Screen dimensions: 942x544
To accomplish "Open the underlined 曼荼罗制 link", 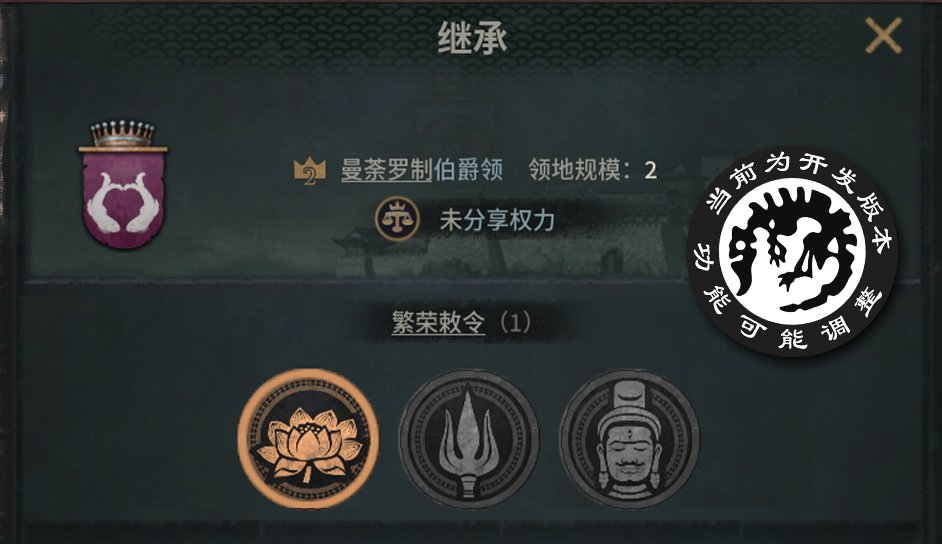I will point(386,171).
